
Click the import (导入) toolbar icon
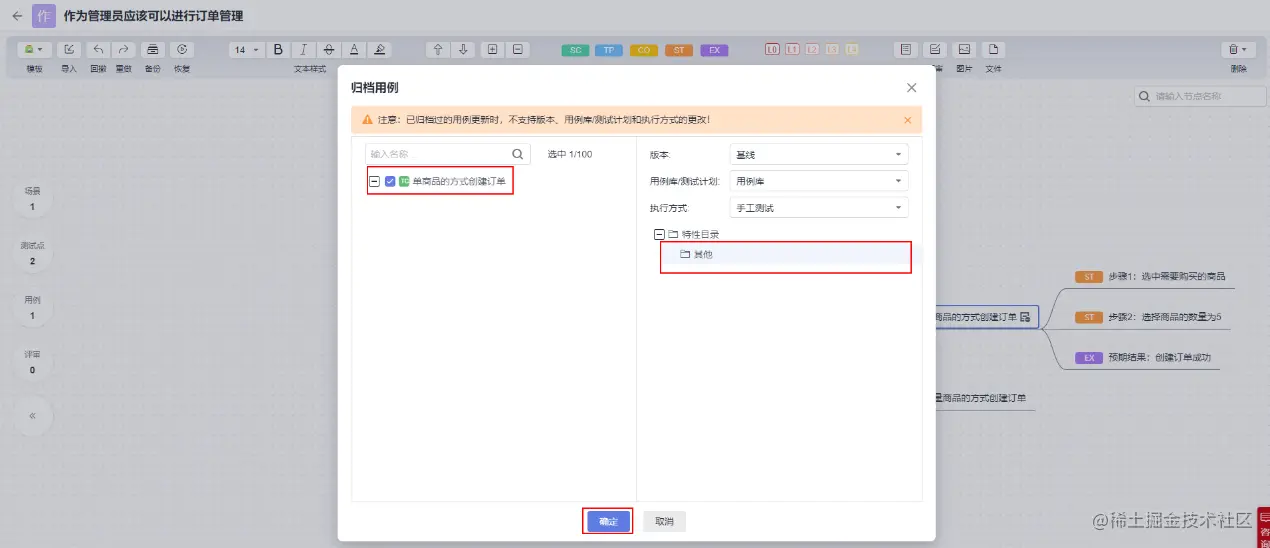pos(69,49)
